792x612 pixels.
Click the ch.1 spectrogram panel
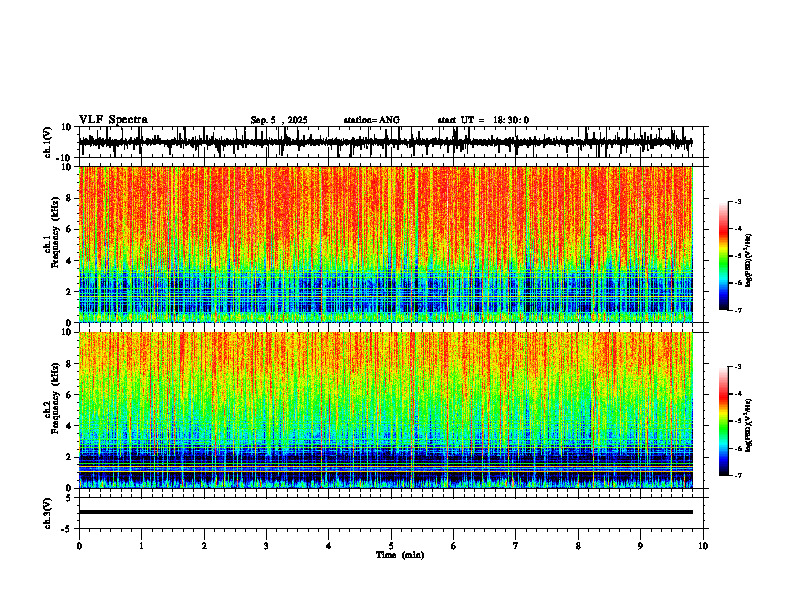point(385,244)
